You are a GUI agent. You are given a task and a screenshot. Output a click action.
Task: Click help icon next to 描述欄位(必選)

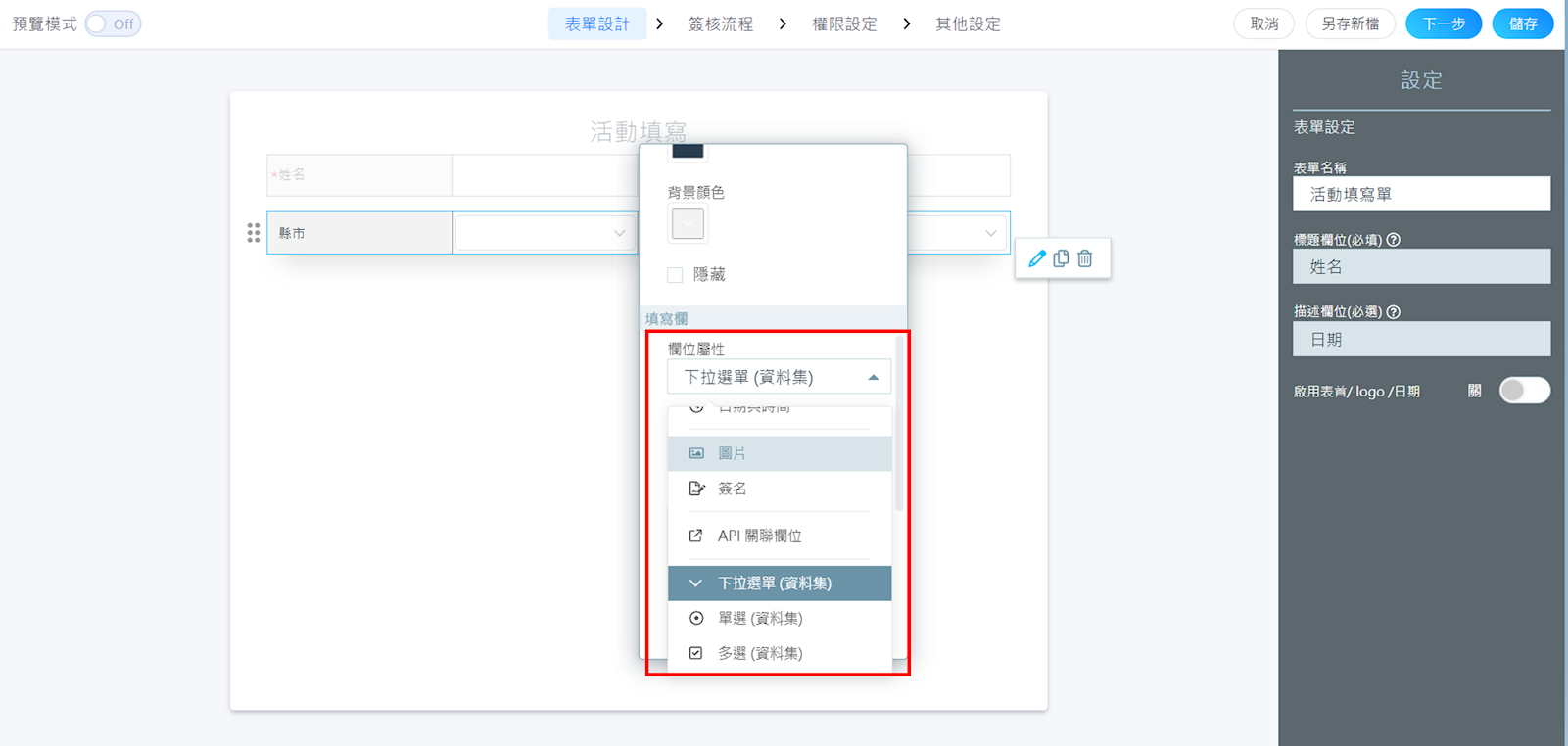(1394, 312)
